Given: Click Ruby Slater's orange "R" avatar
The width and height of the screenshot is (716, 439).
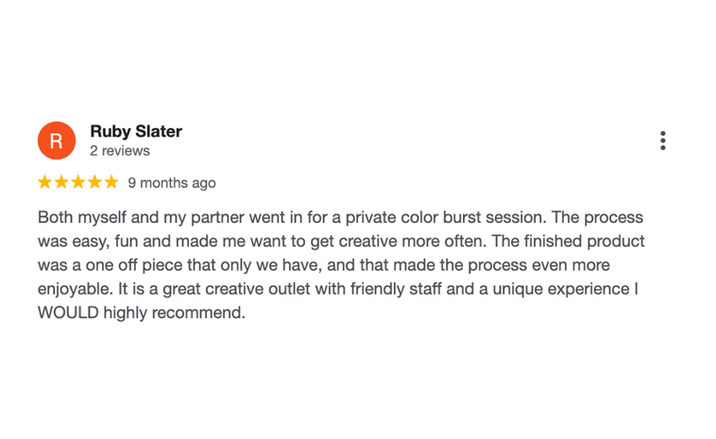Looking at the screenshot, I should point(56,141).
